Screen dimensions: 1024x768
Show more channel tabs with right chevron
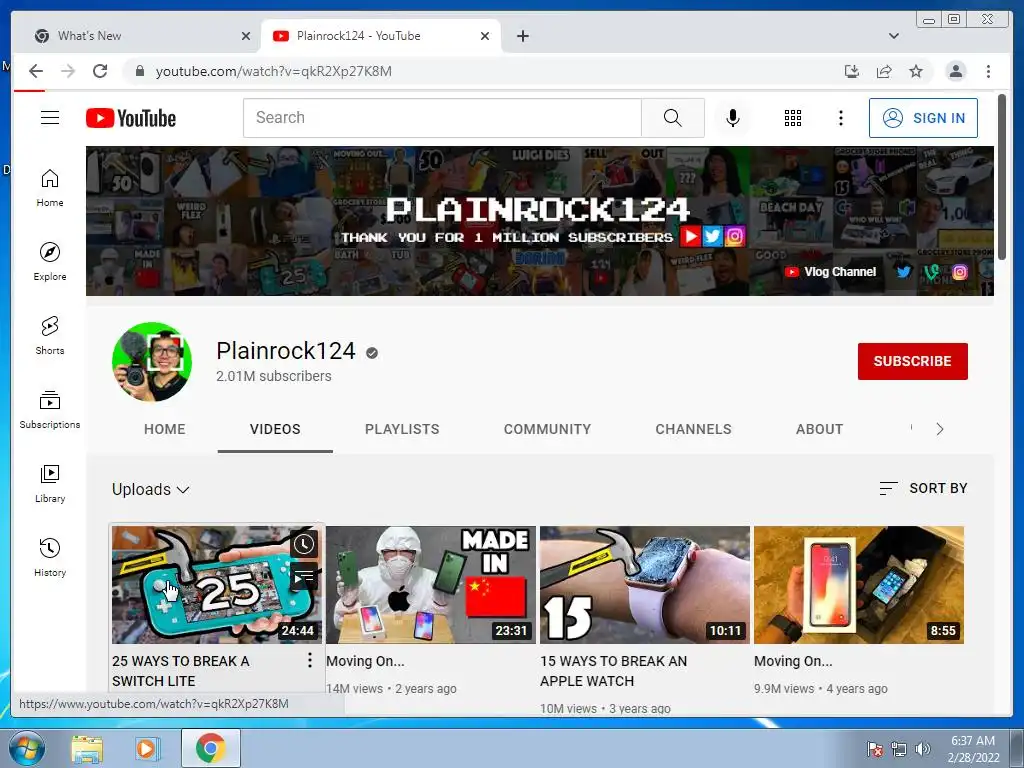[x=939, y=429]
